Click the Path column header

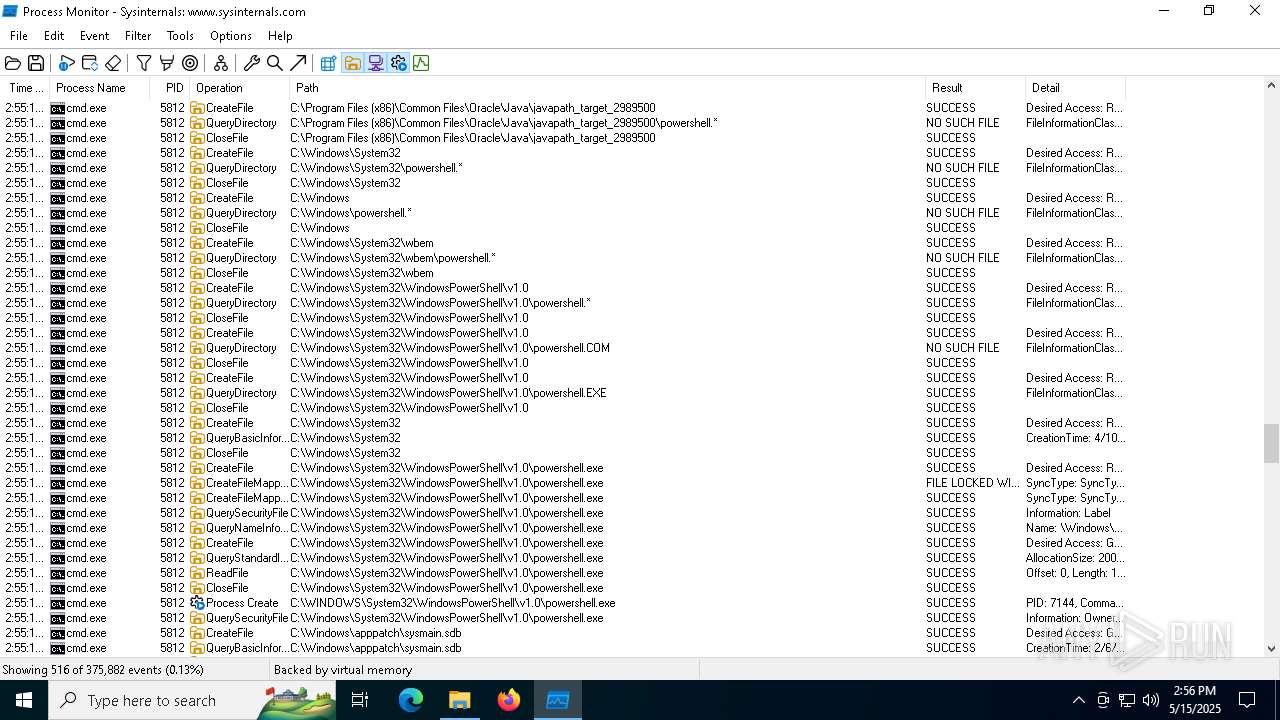[x=608, y=88]
